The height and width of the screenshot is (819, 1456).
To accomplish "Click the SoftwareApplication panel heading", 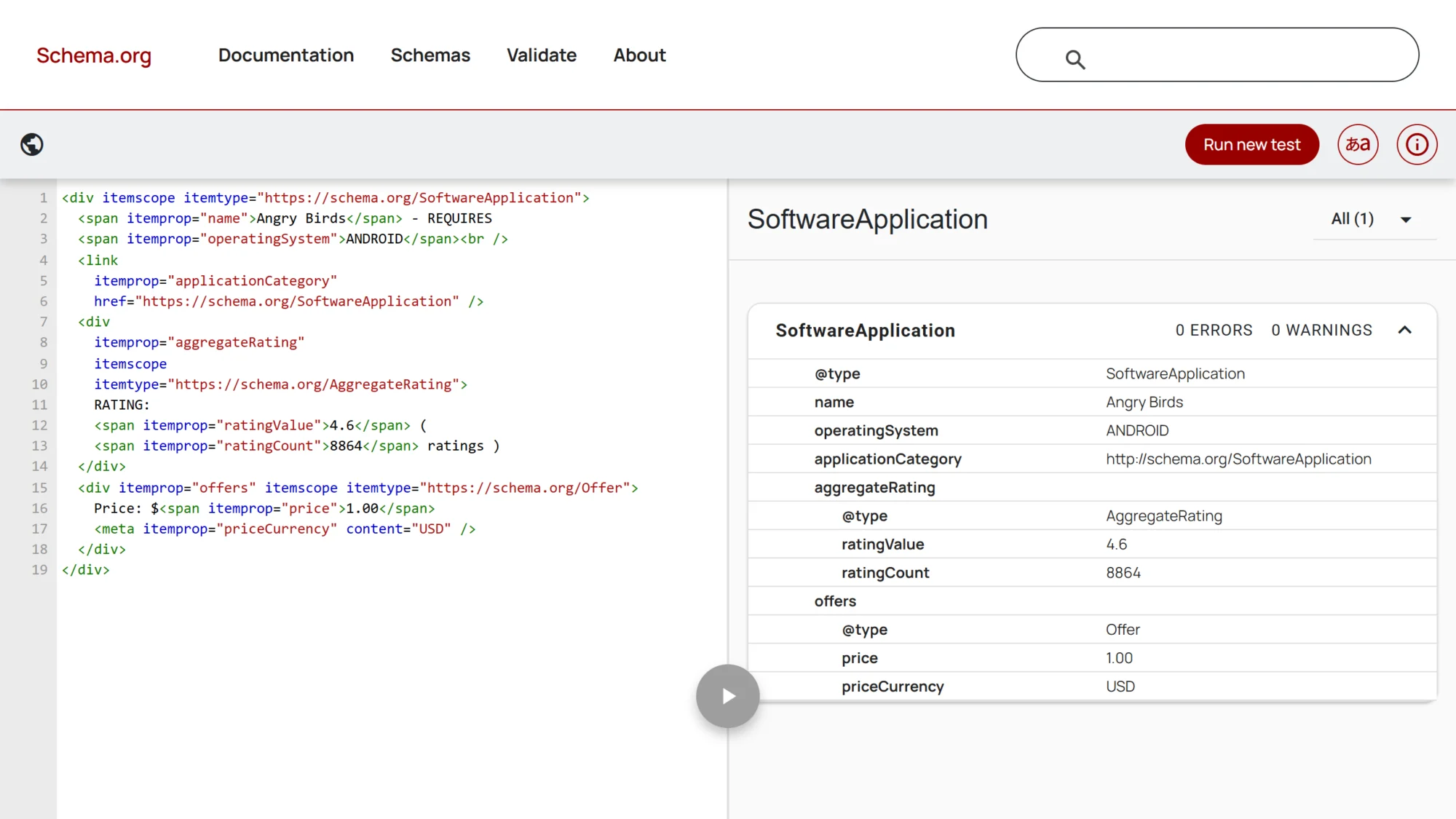I will 868,220.
